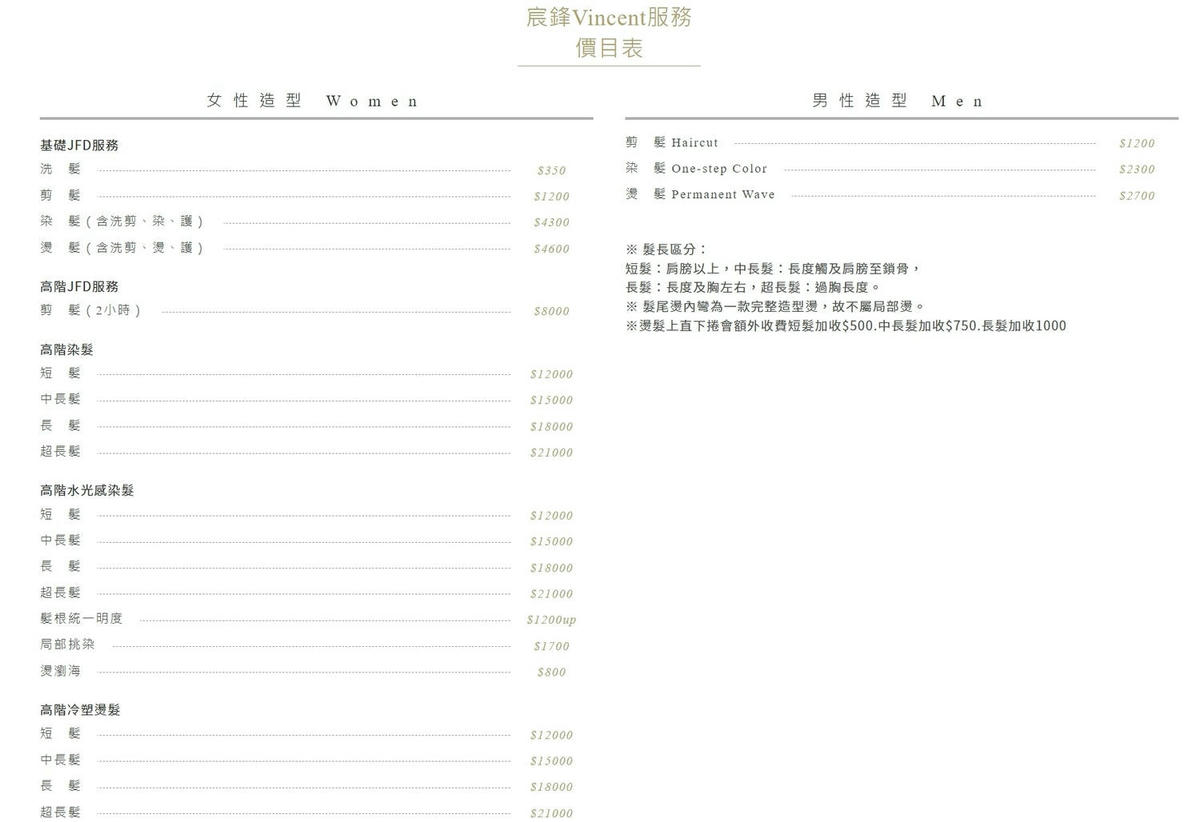Click the $8000 price for 剪髮（2小時）
Screen dimensions: 1200x822
click(551, 311)
